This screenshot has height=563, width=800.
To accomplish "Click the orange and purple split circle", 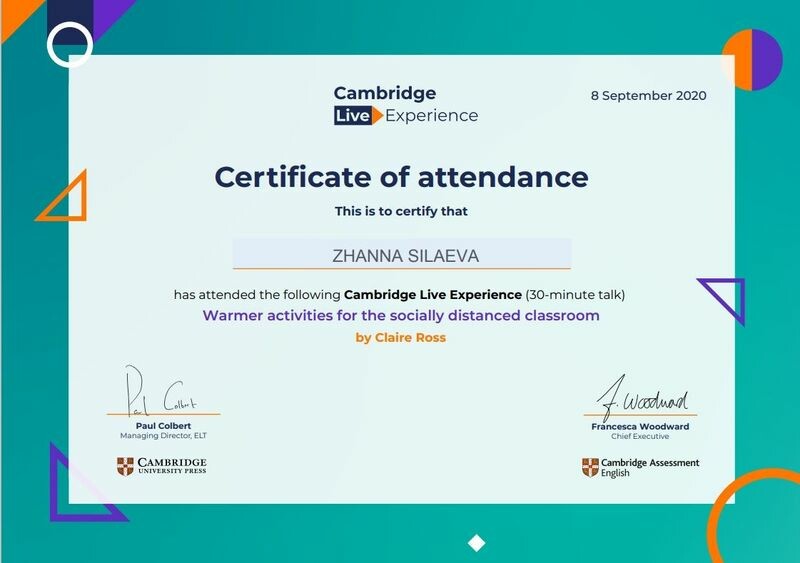I will [751, 60].
